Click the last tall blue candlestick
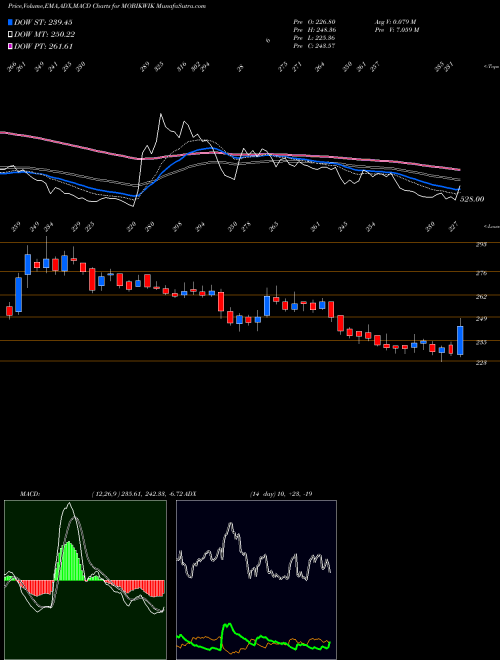The width and height of the screenshot is (500, 660). (x=460, y=340)
